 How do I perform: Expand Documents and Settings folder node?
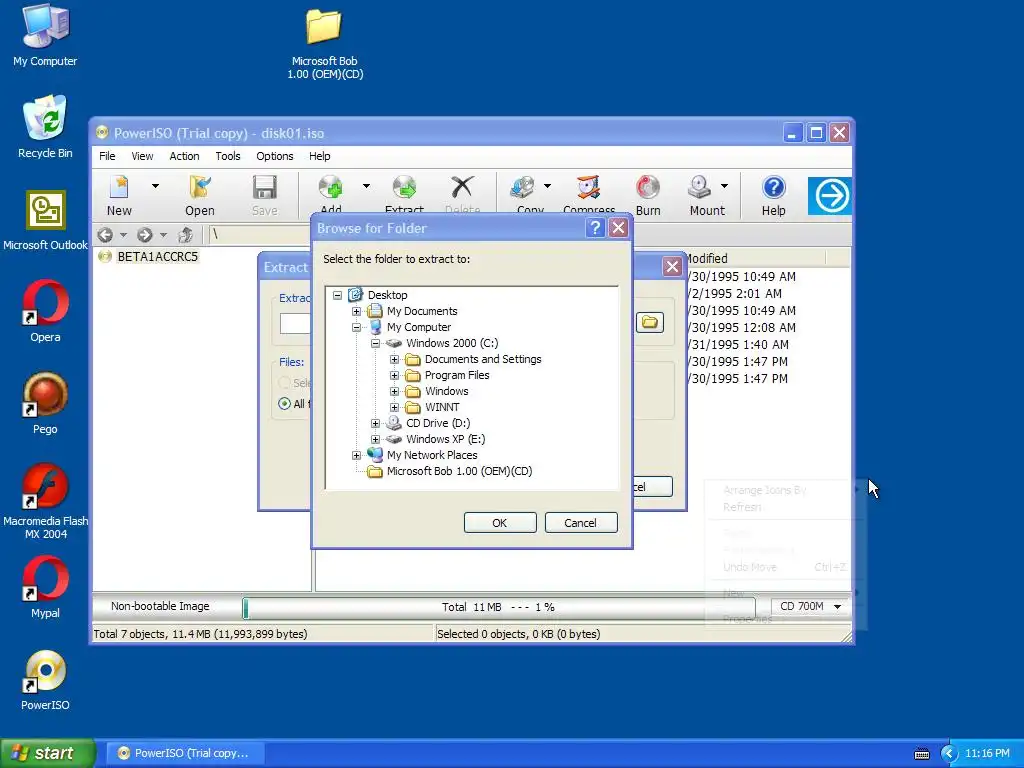pos(394,359)
